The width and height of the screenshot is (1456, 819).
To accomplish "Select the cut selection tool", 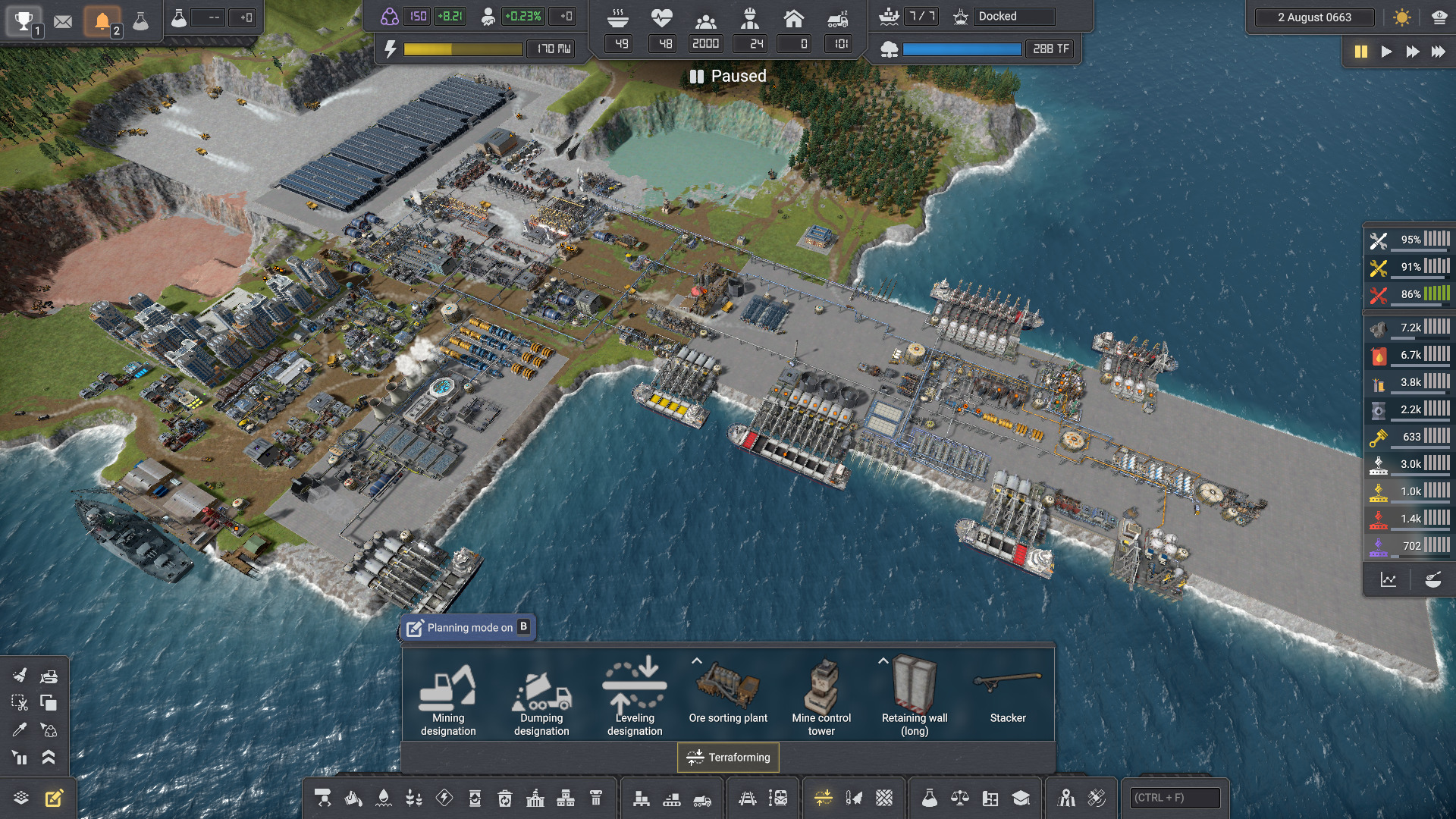I will pos(20,702).
